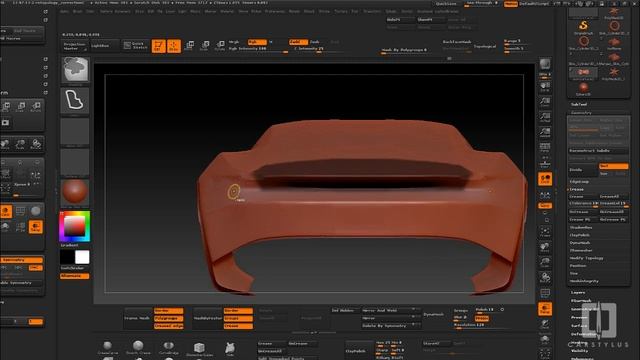
Task: Open the Alpha menu
Action: click(x=65, y=11)
